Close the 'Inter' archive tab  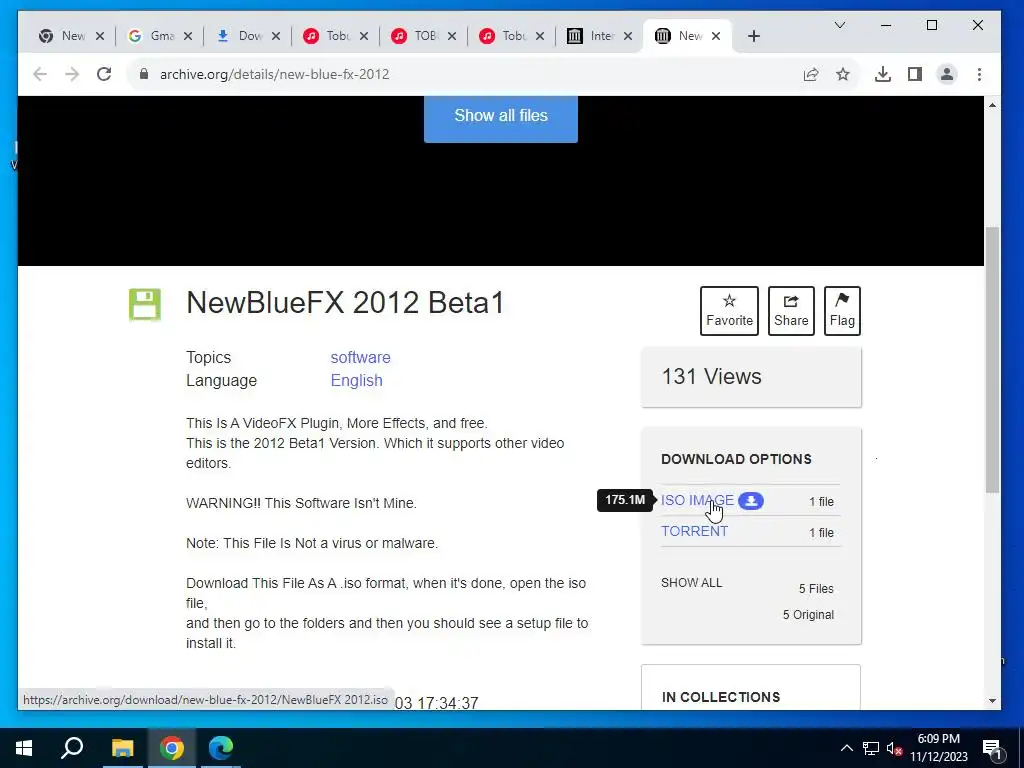coord(628,36)
